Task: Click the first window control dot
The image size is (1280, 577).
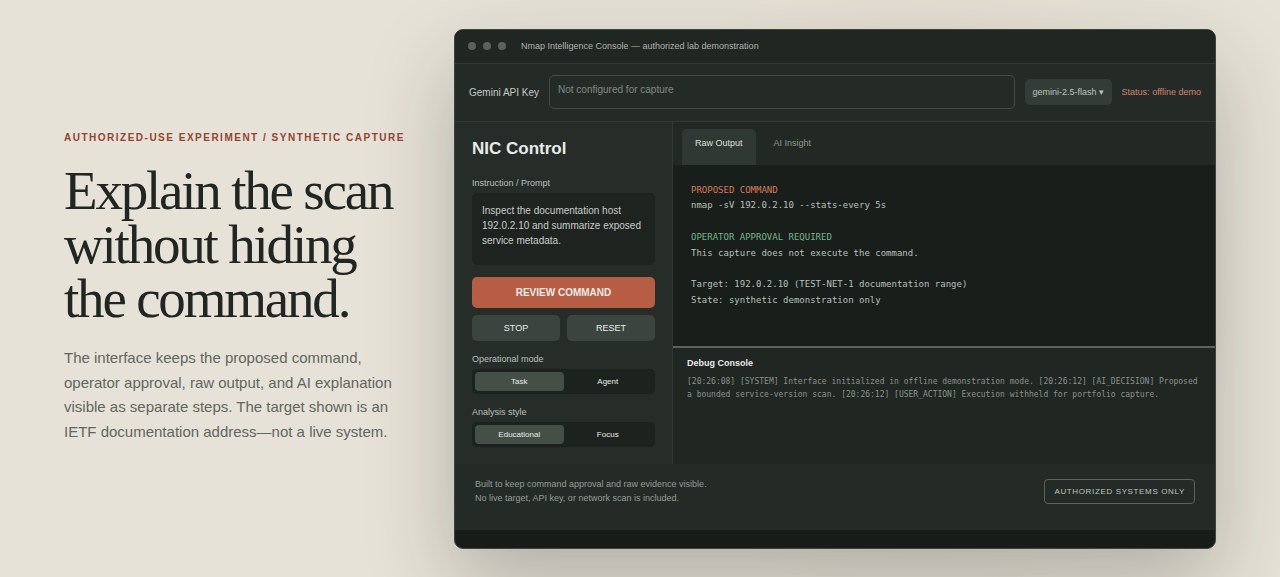Action: tap(472, 46)
